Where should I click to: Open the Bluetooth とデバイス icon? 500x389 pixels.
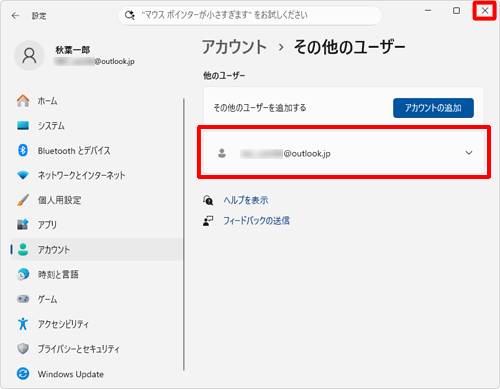click(23, 150)
